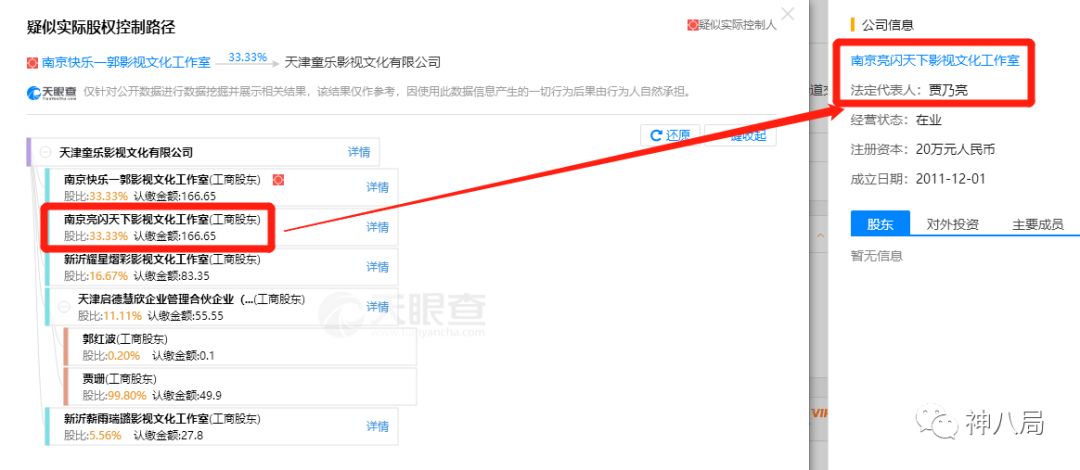Click target company 天津童乐影视文化有限公司 in path
The height and width of the screenshot is (470, 1080).
(362, 63)
